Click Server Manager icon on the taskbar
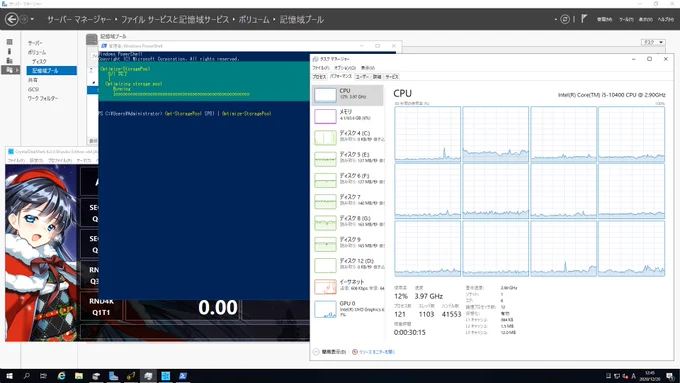This screenshot has width=680, height=383. [x=114, y=376]
